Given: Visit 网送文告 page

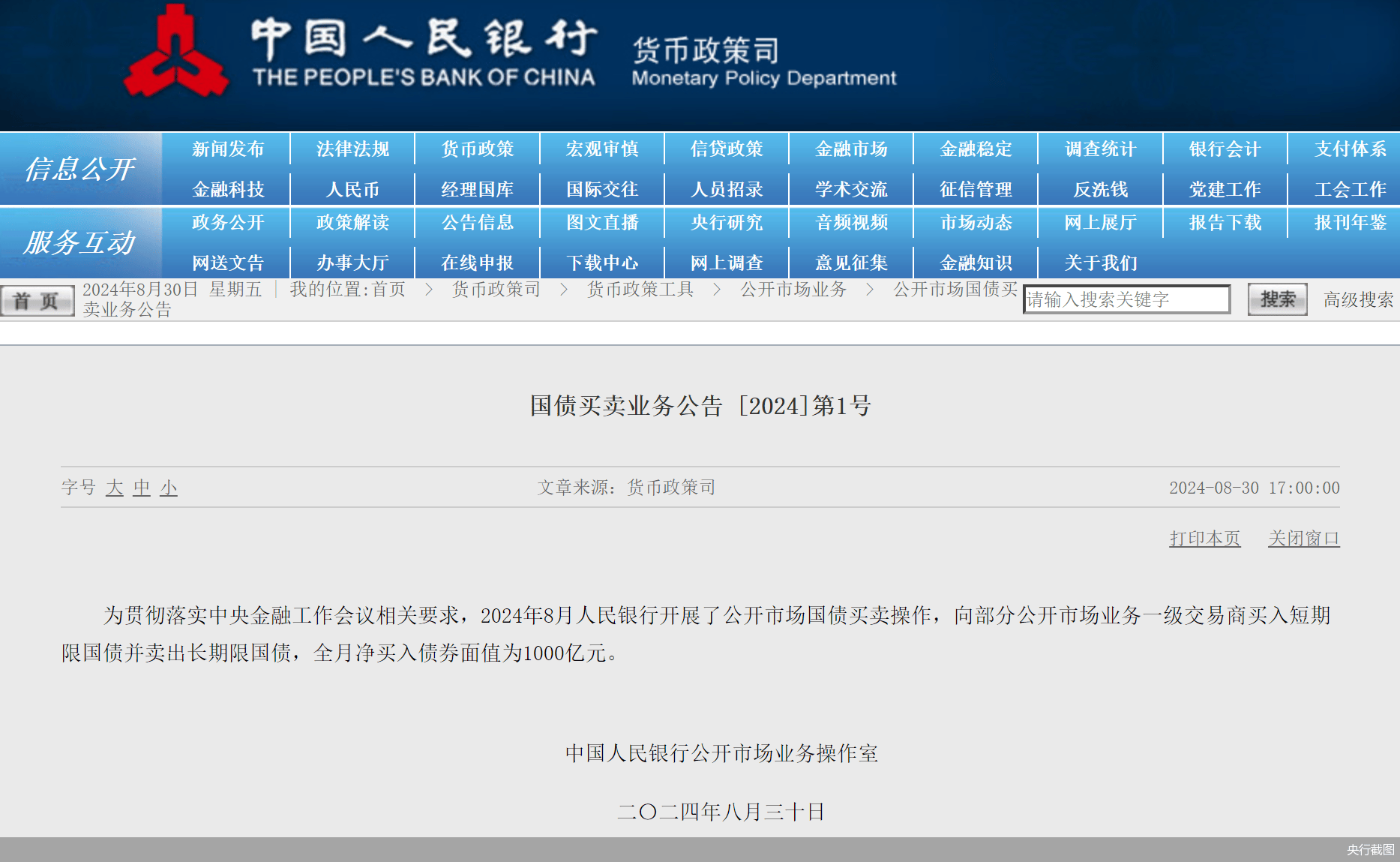Looking at the screenshot, I should click(x=228, y=263).
